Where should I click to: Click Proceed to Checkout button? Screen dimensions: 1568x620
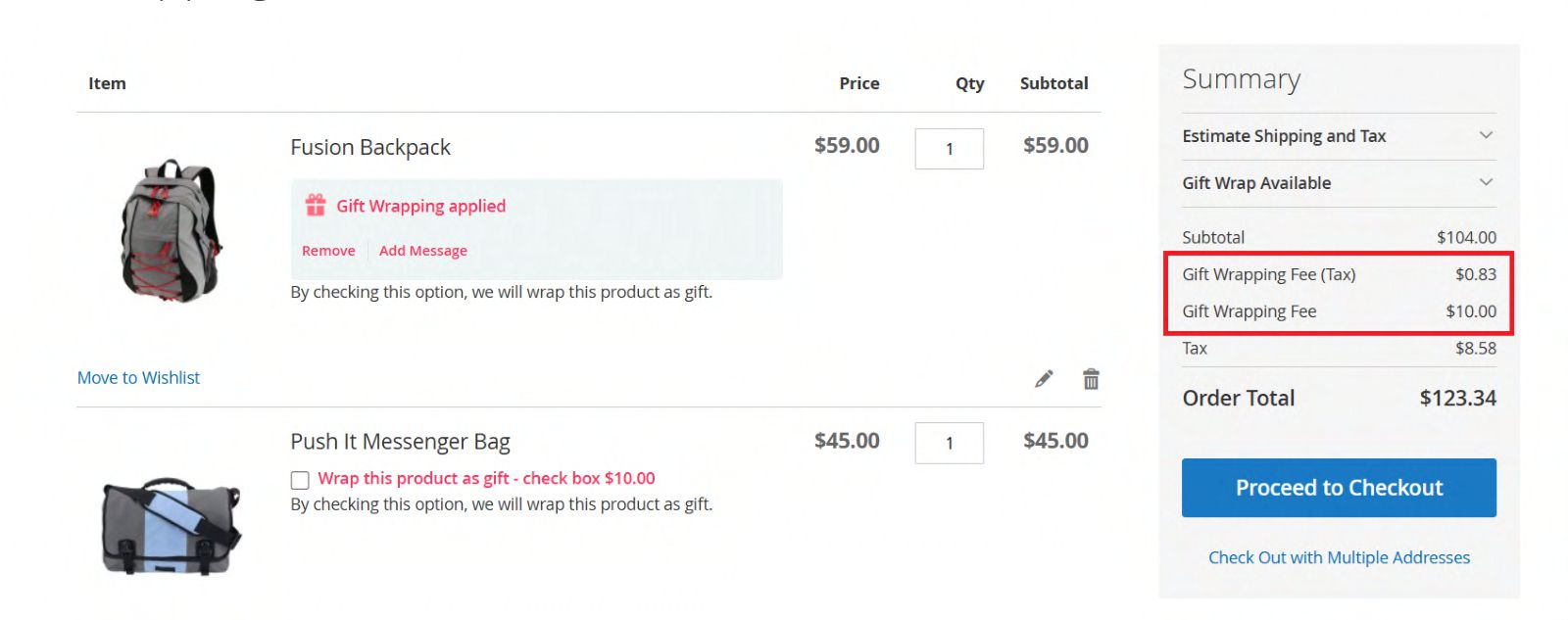[1339, 488]
